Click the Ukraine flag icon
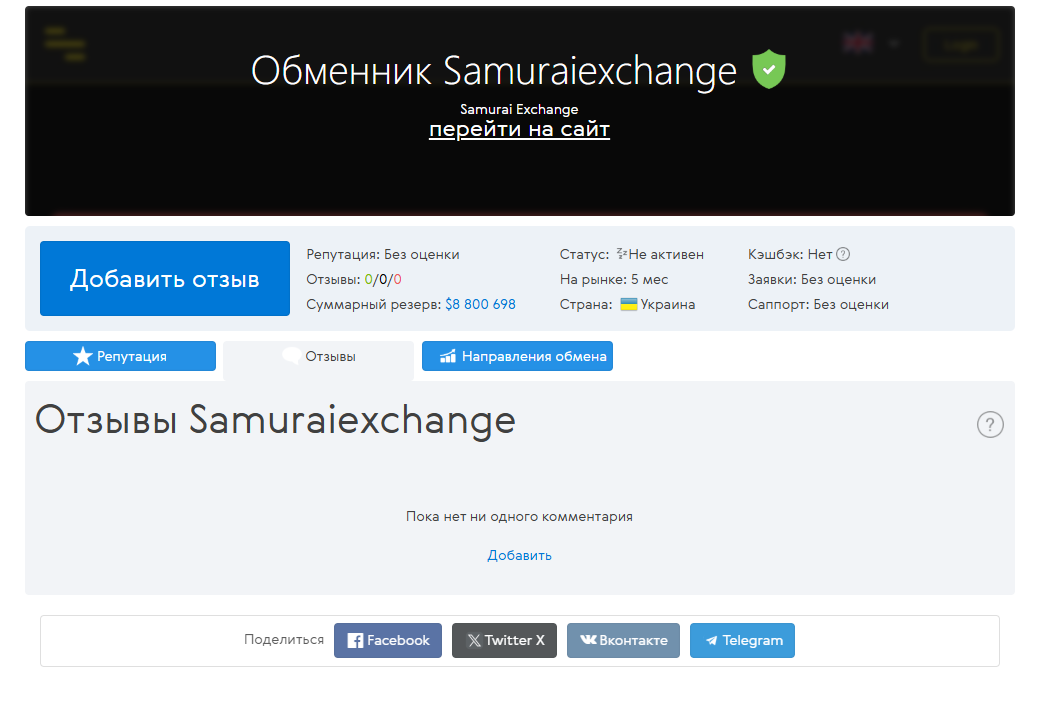Image resolution: width=1060 pixels, height=724 pixels. [629, 304]
